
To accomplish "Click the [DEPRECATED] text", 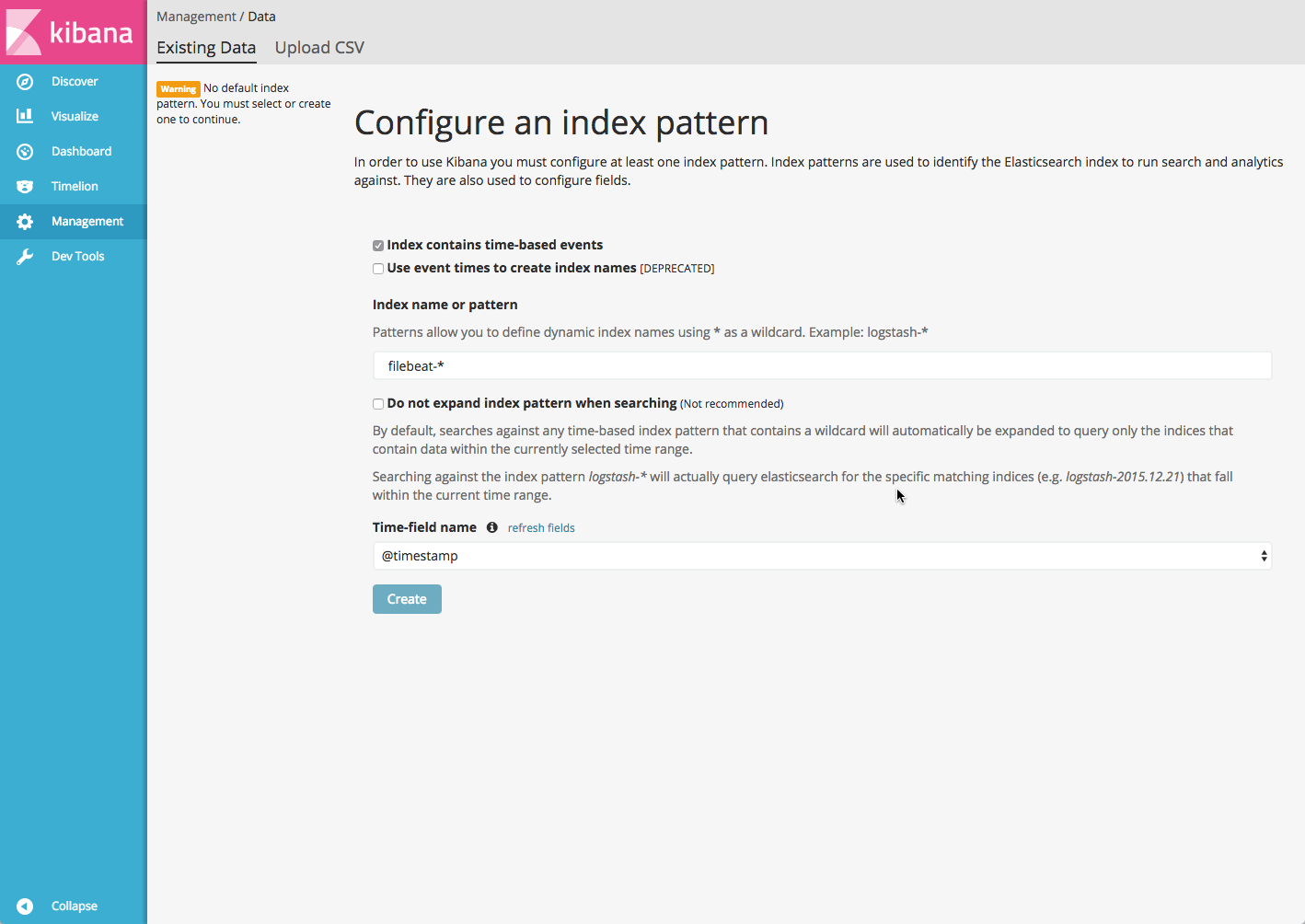I will (x=677, y=269).
